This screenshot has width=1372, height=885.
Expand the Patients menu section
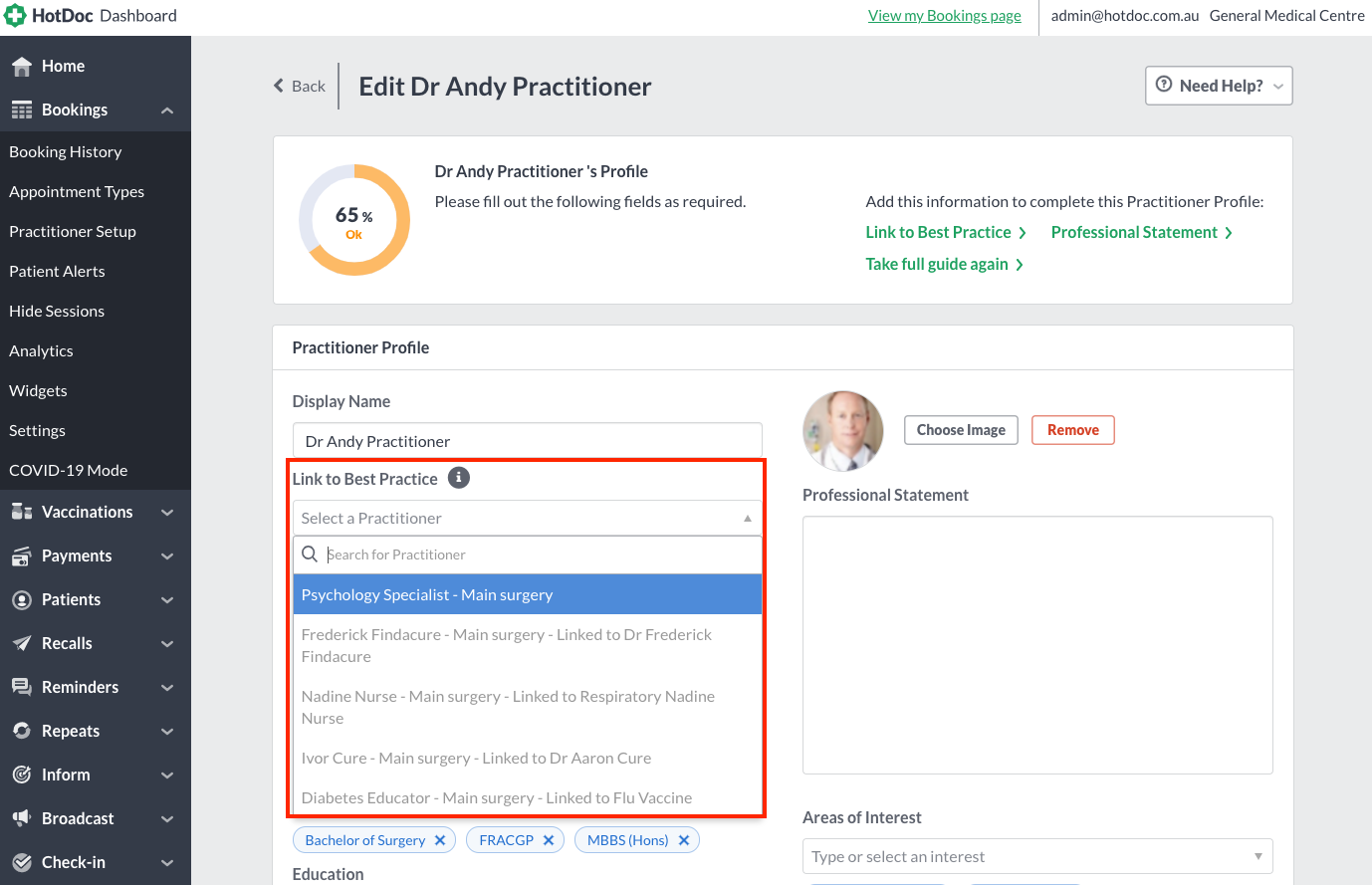[167, 600]
